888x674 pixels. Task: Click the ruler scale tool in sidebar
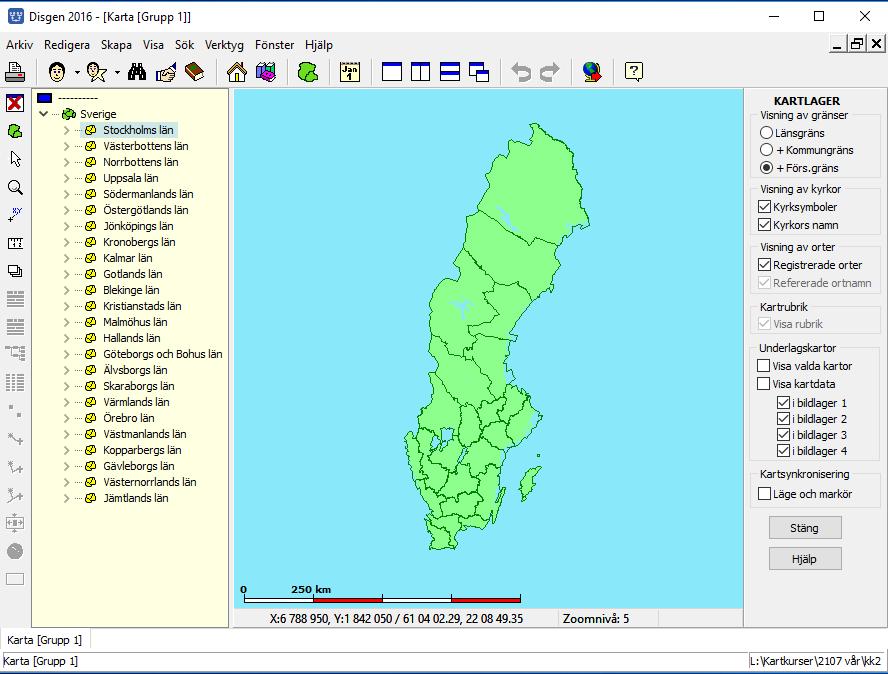[x=15, y=243]
